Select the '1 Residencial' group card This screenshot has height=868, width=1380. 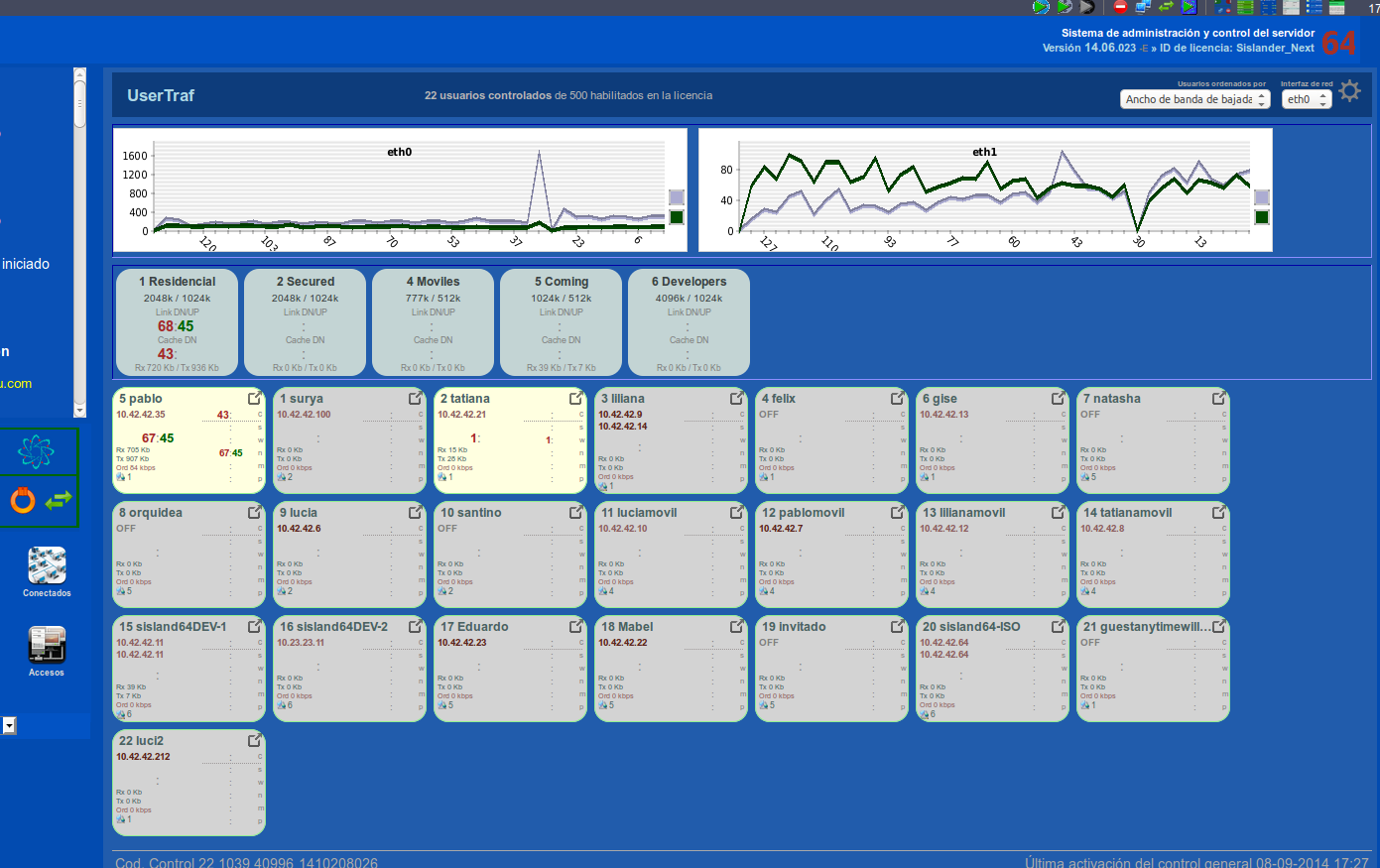tap(177, 322)
